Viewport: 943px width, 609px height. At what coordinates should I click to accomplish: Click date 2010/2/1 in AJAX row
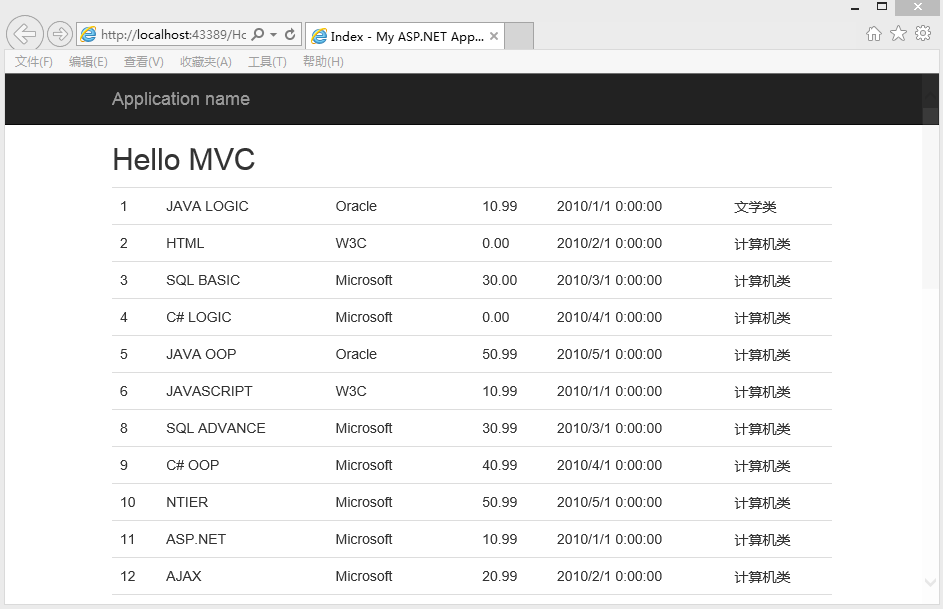[x=609, y=576]
